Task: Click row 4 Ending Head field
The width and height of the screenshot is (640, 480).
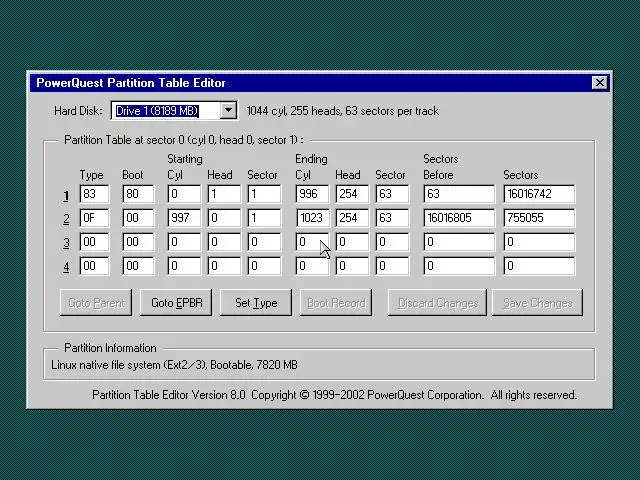Action: point(352,266)
